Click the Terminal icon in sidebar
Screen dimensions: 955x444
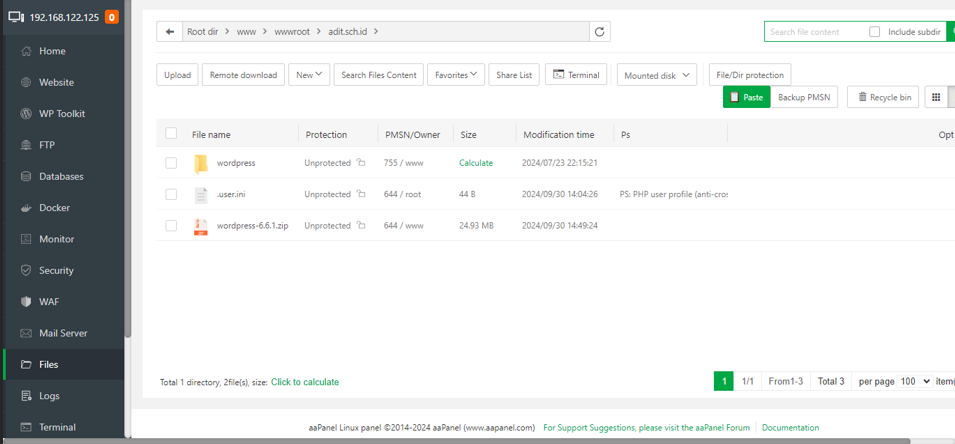(x=26, y=428)
